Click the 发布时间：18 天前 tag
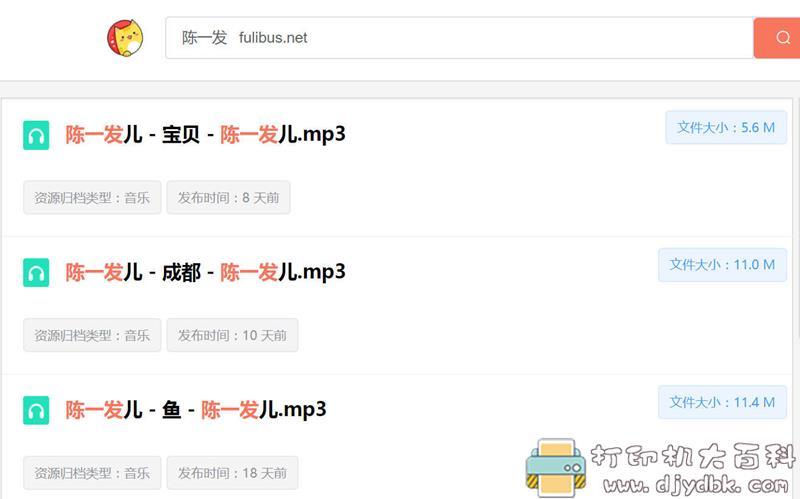 pyautogui.click(x=232, y=473)
